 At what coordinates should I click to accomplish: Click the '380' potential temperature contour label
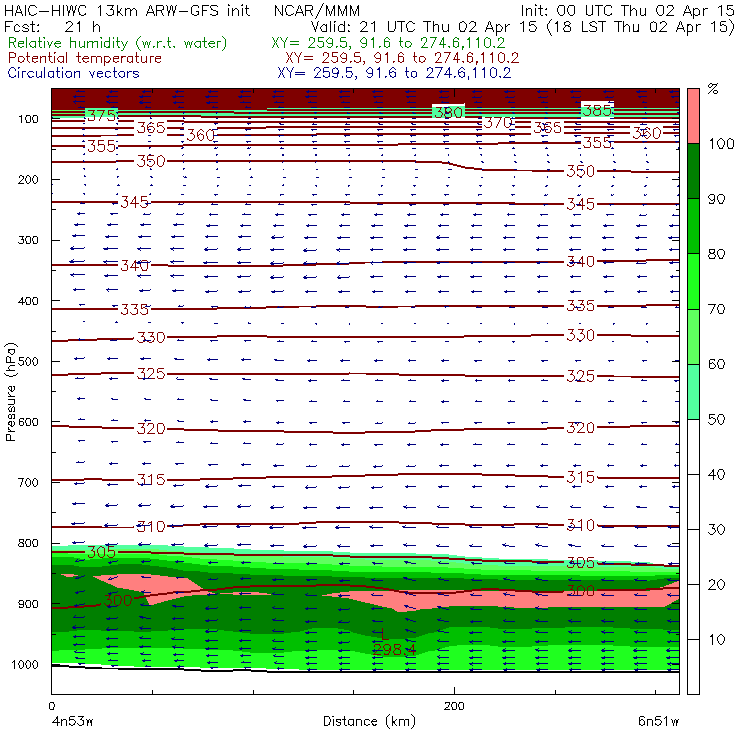point(448,112)
